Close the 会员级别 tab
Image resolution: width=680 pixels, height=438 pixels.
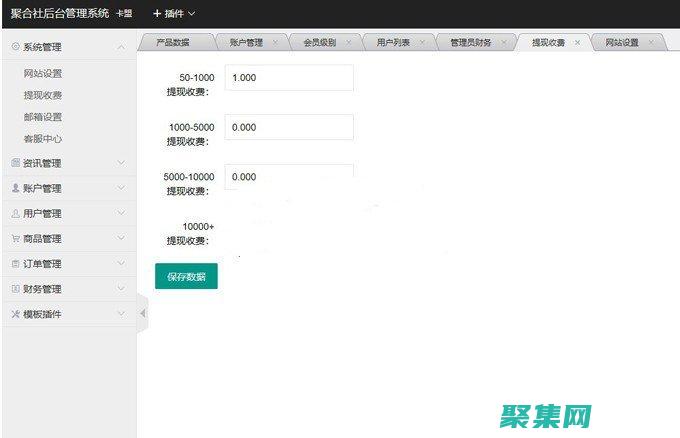click(348, 42)
